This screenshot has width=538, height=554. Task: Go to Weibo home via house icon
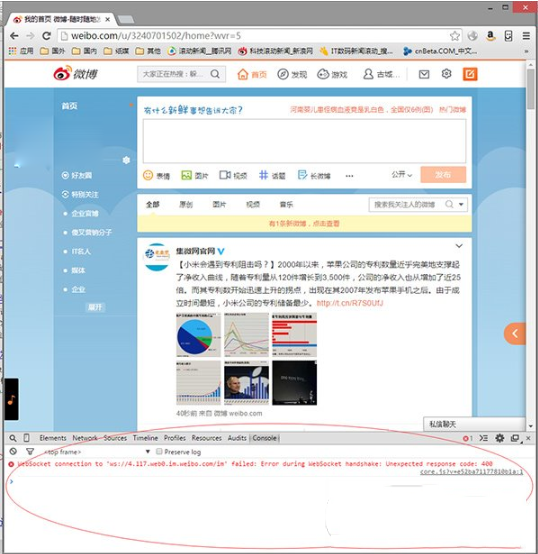coord(243,74)
